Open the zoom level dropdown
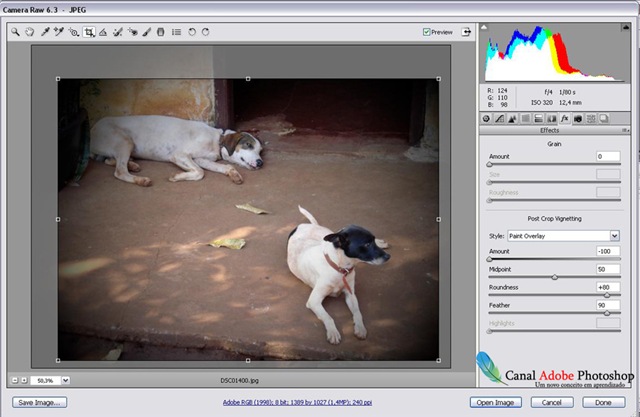This screenshot has height=417, width=640. coord(65,380)
